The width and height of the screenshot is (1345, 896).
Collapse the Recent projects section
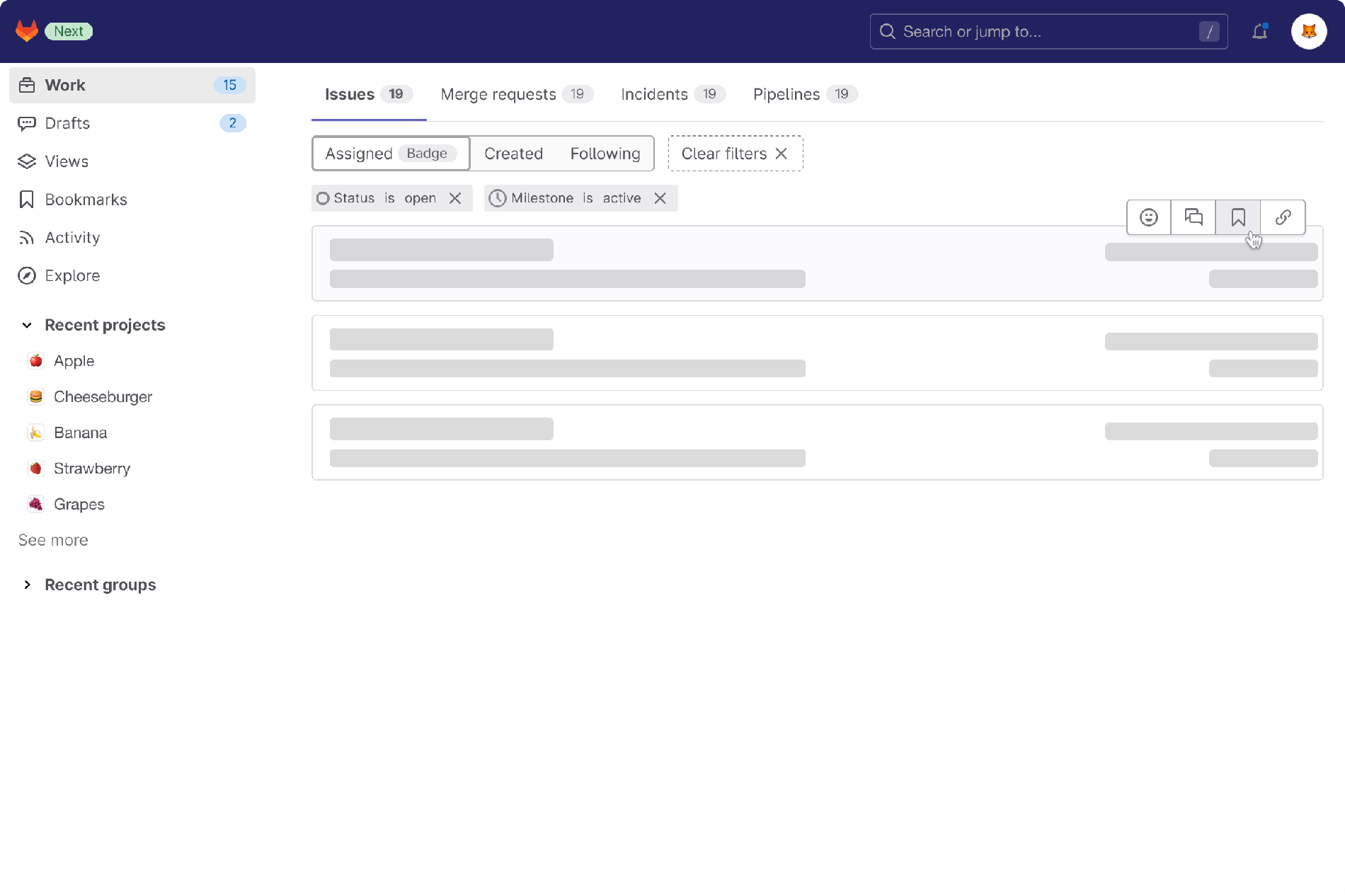27,325
